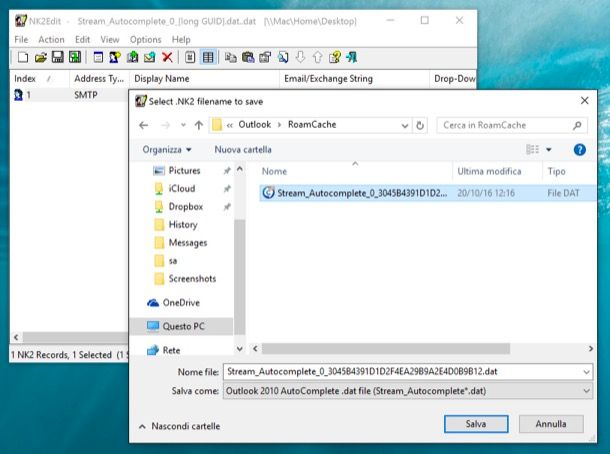Open the Help menu
610x454 pixels.
point(181,40)
